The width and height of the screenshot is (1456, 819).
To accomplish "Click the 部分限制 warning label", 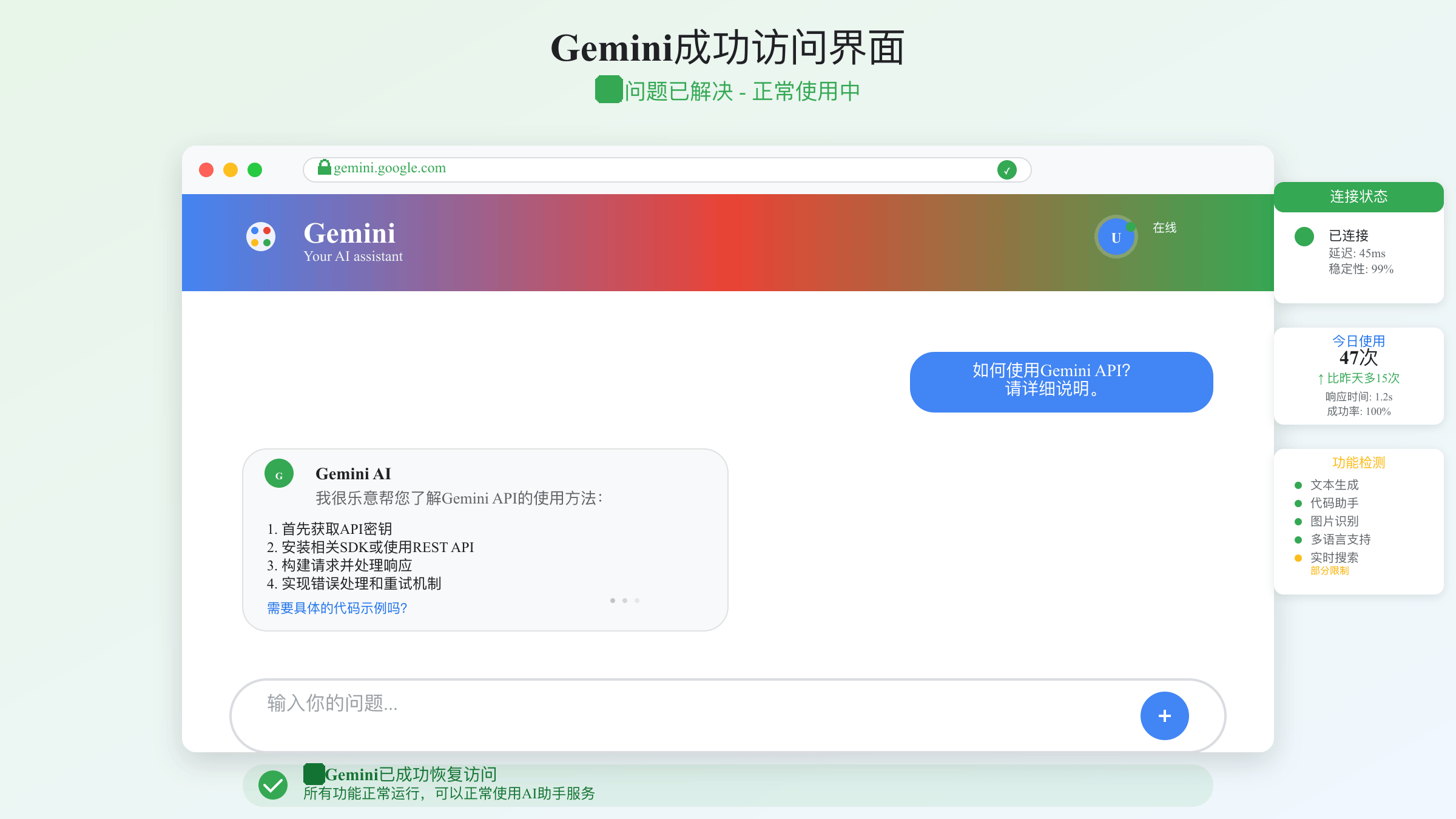I will 1330,571.
